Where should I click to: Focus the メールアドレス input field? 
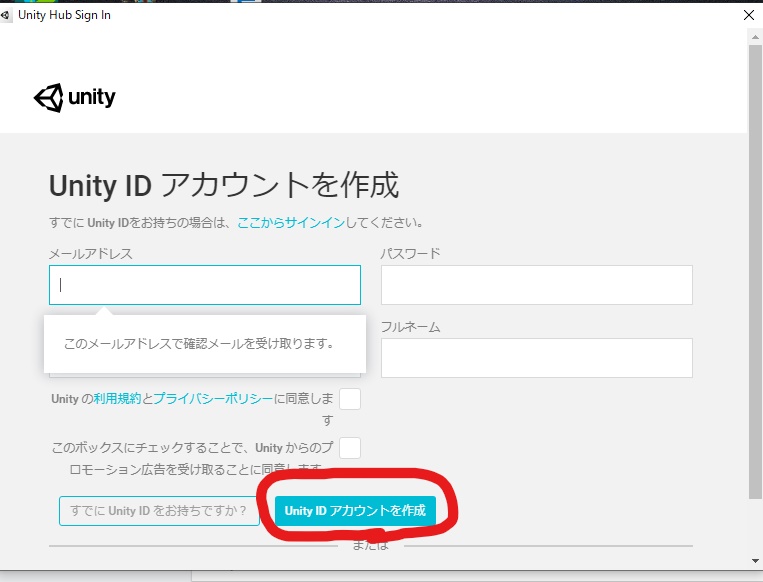[x=205, y=285]
